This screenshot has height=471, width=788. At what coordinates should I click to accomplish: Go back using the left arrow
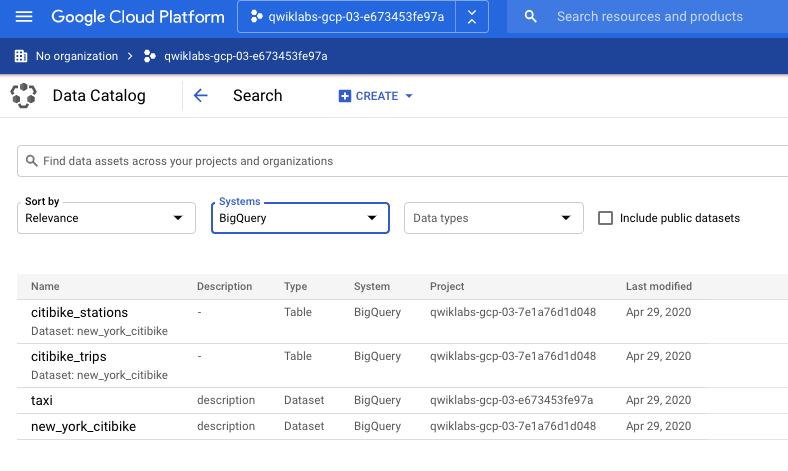click(x=201, y=96)
